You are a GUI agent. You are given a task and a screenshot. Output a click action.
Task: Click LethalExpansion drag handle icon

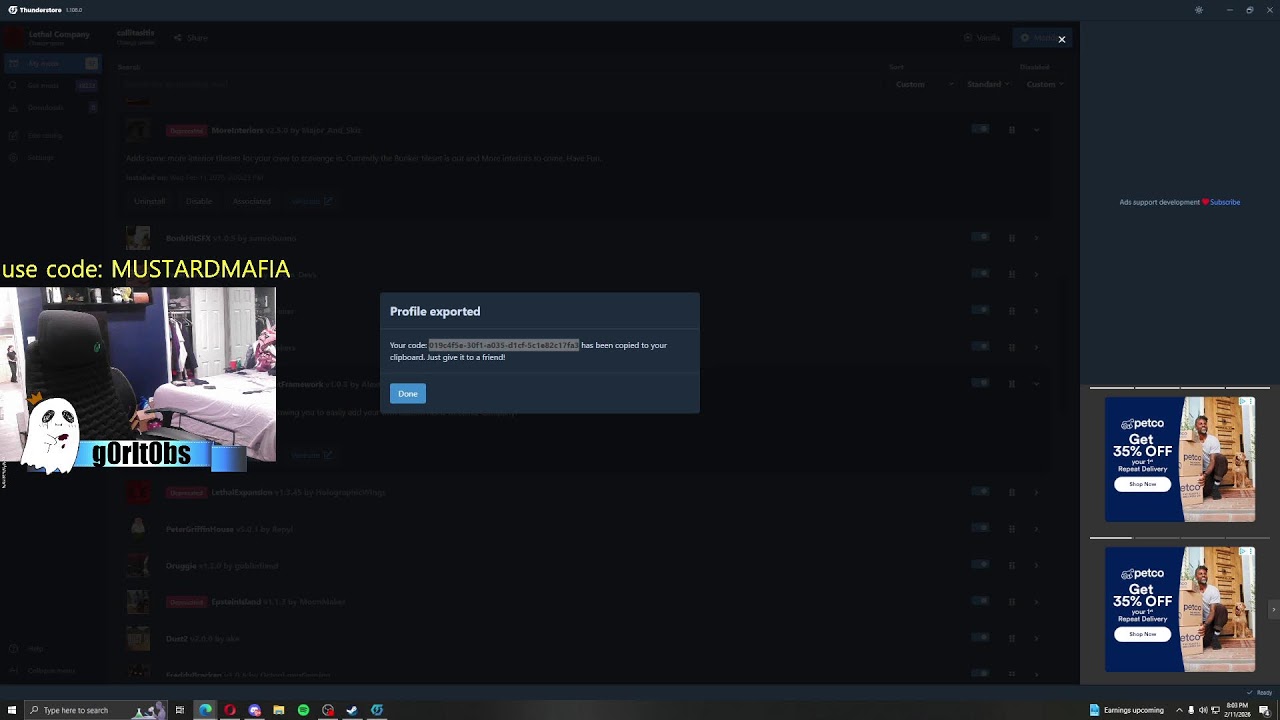coord(1011,492)
